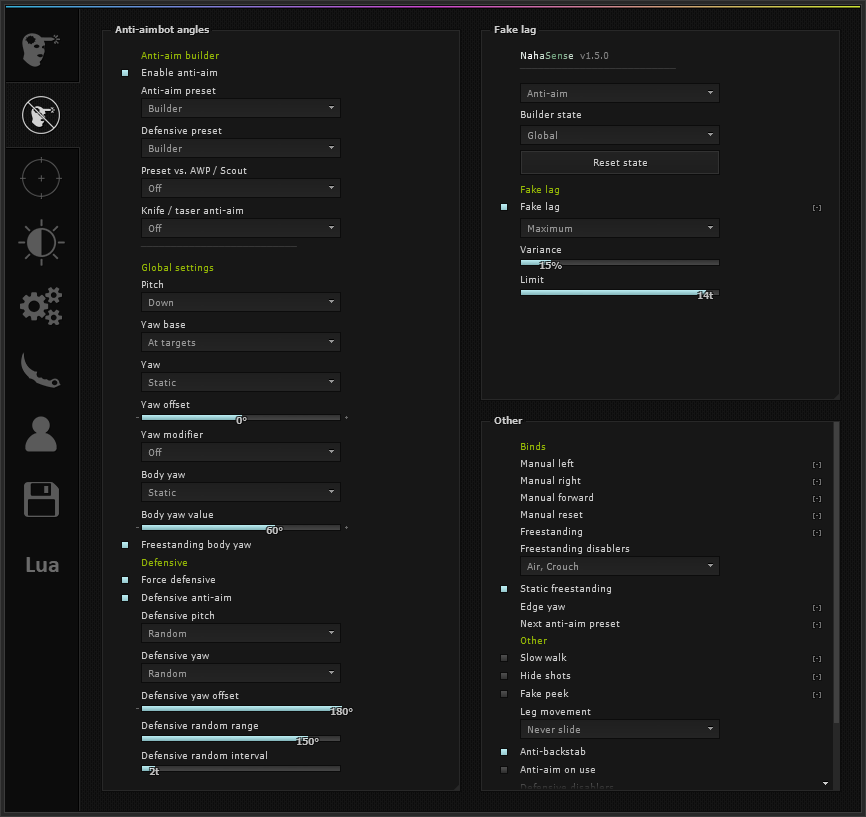The width and height of the screenshot is (866, 817).
Task: Open the Legit crosshair tab icon
Action: pyautogui.click(x=41, y=178)
